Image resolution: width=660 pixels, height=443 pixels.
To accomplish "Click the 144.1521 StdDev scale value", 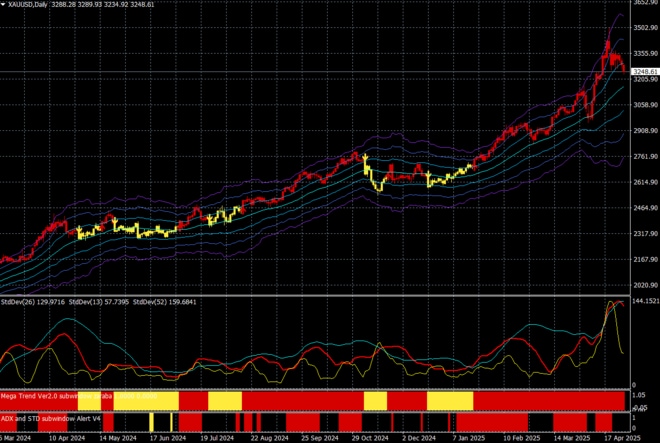I will (x=646, y=301).
